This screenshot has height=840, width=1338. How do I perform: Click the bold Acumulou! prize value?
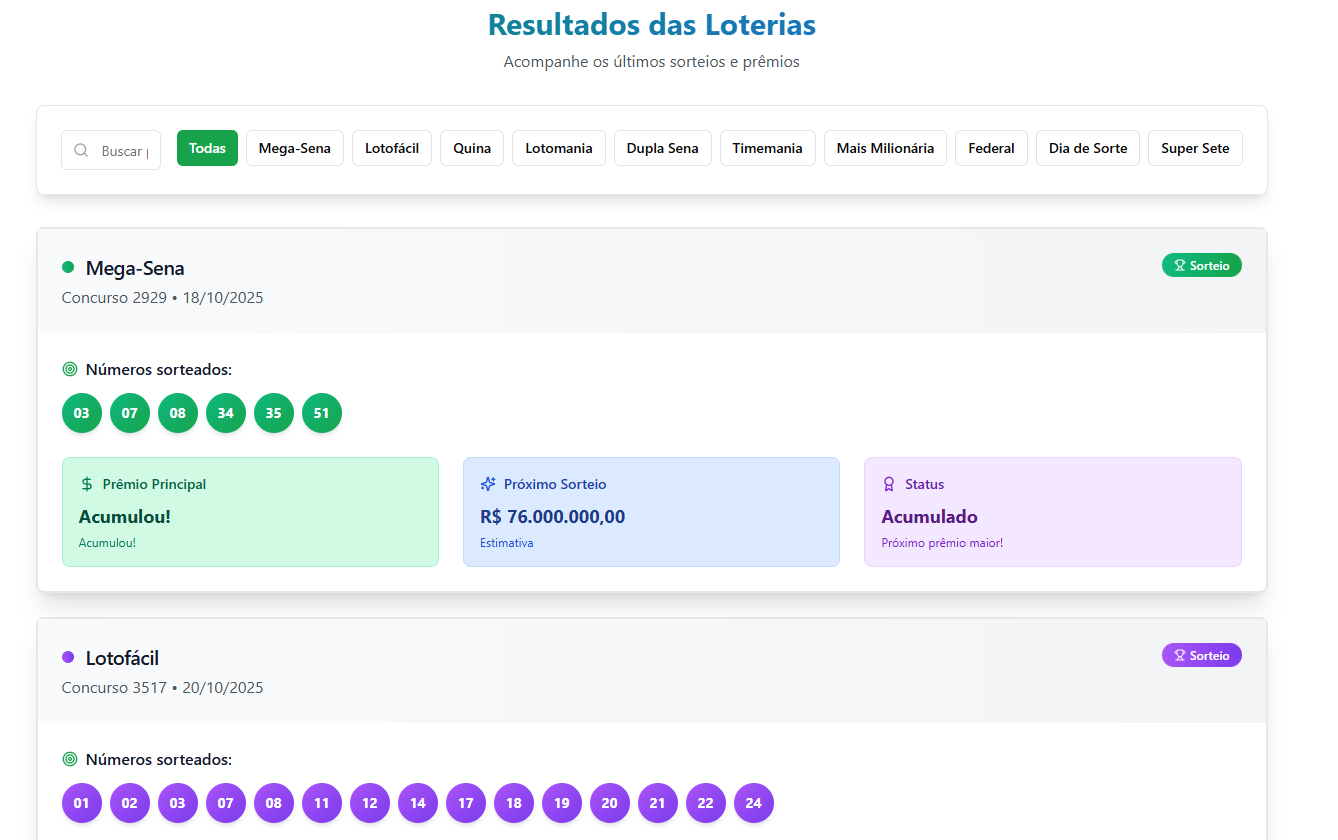click(125, 517)
